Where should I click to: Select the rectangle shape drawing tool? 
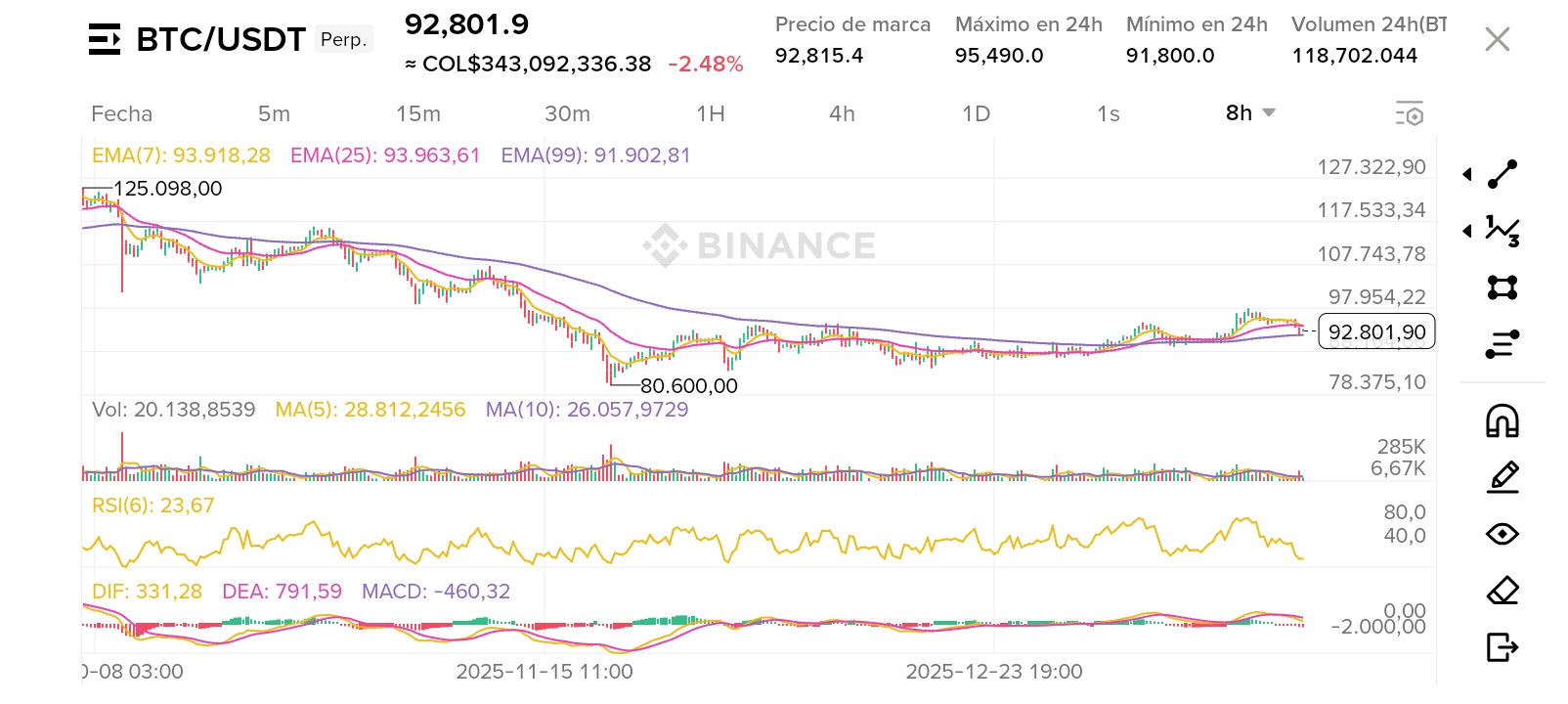tap(1503, 287)
